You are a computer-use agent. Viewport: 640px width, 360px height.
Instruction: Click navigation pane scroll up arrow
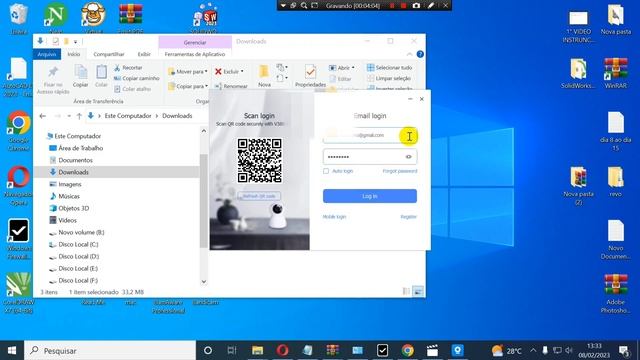coord(204,131)
